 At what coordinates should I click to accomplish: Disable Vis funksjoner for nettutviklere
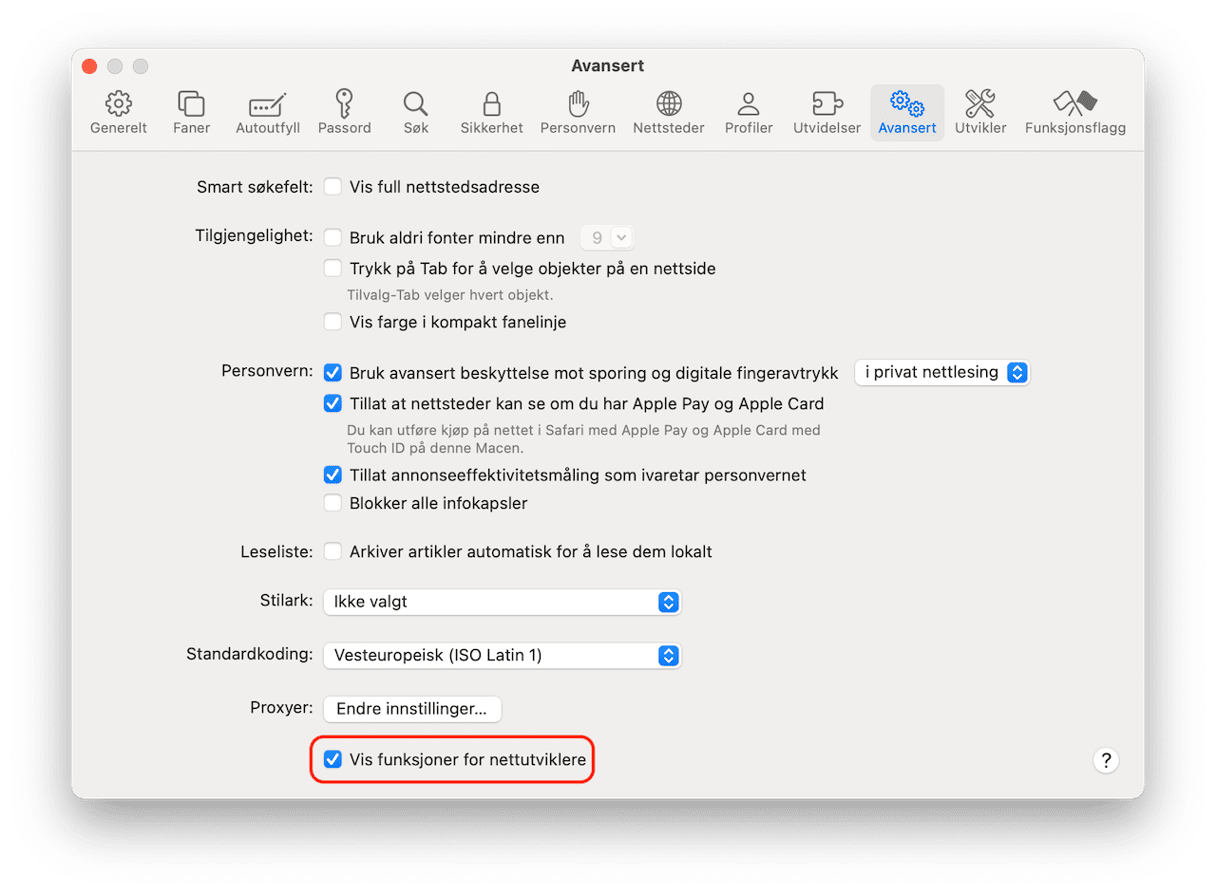[x=333, y=760]
